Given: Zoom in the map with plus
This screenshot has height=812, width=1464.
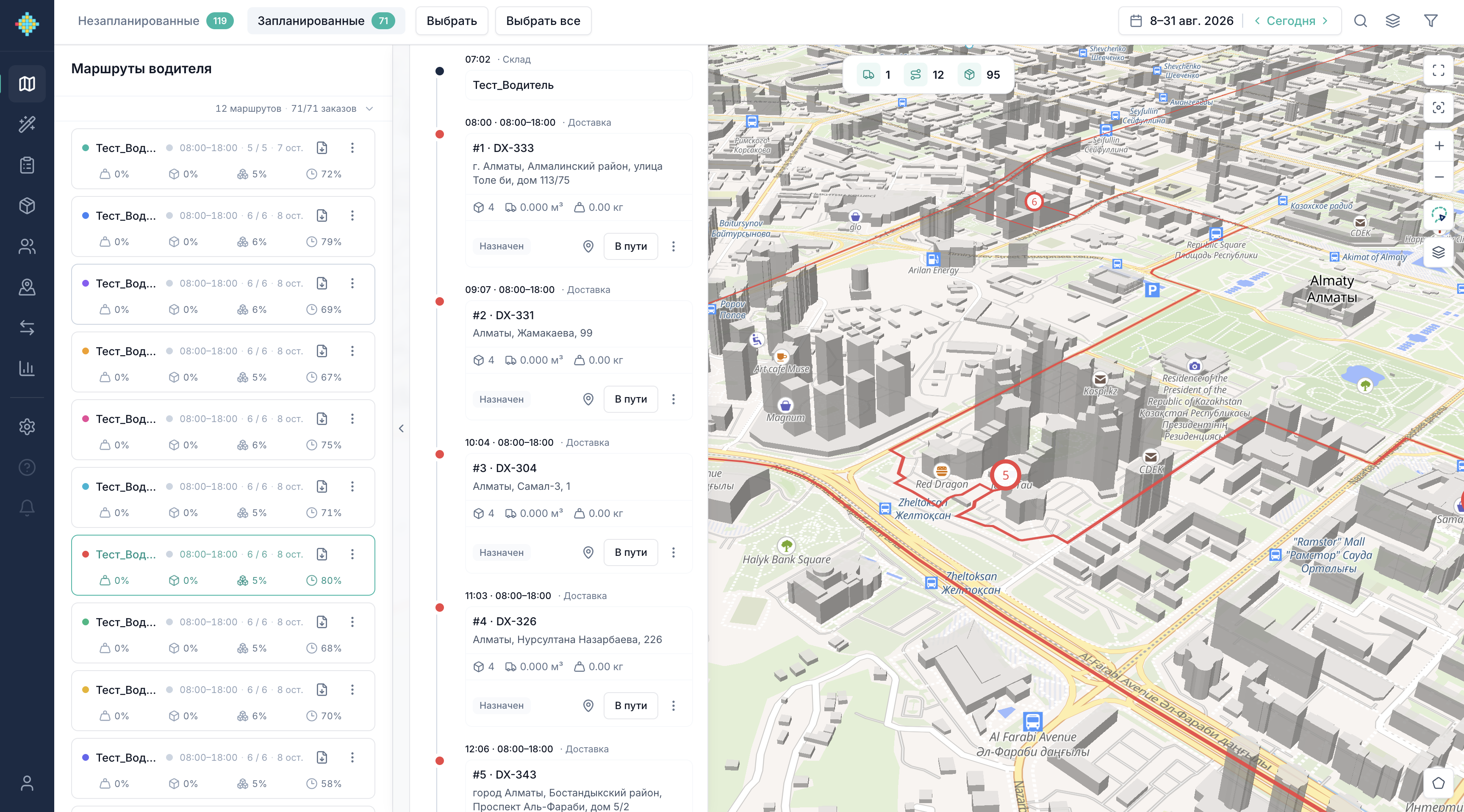Looking at the screenshot, I should click(x=1439, y=146).
